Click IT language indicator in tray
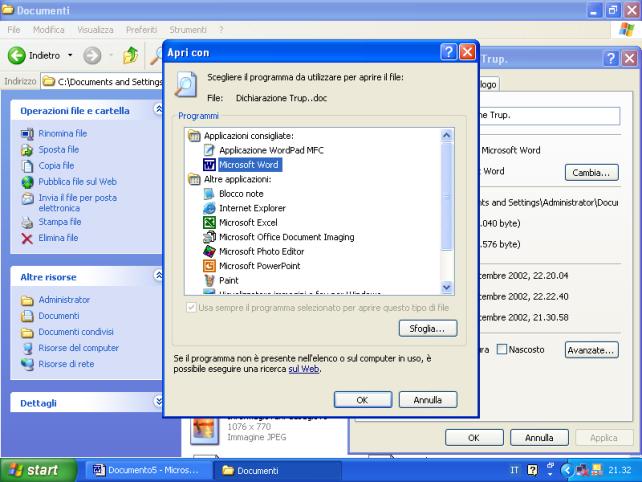The height and width of the screenshot is (482, 642). (x=514, y=470)
